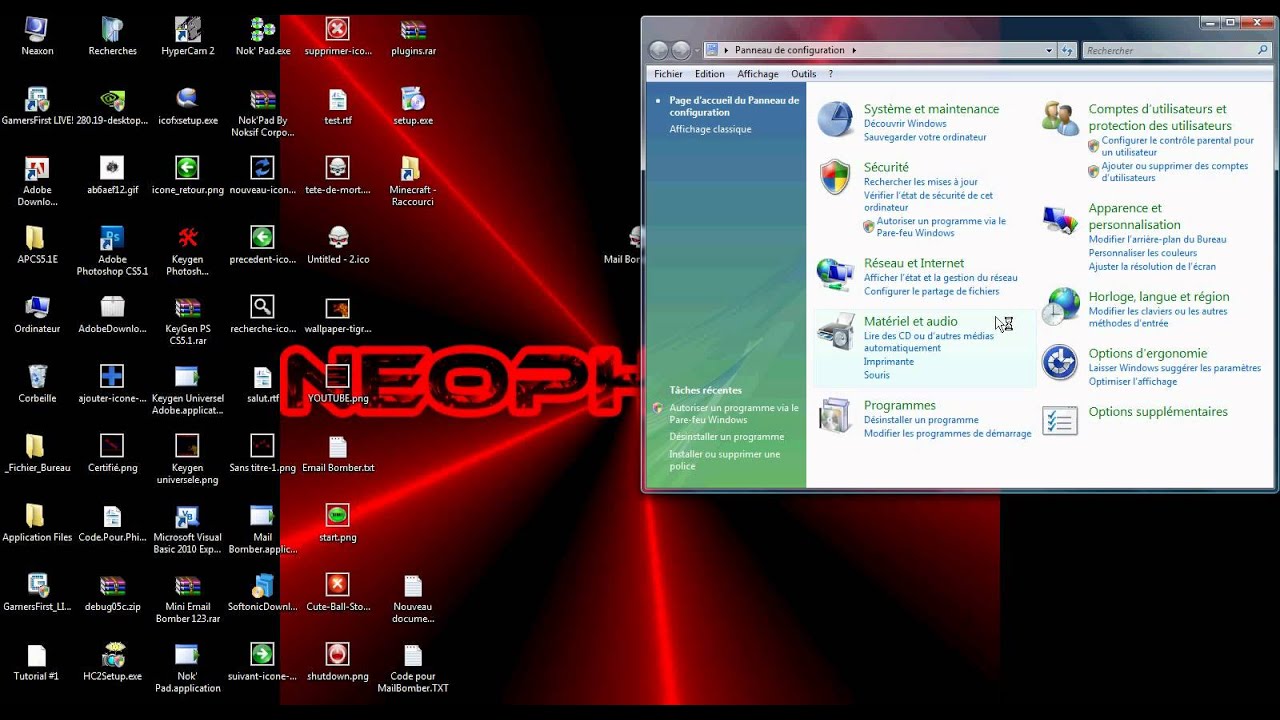Click the Horloge, langue et région globe icon
The image size is (1280, 720).
coord(1060,307)
